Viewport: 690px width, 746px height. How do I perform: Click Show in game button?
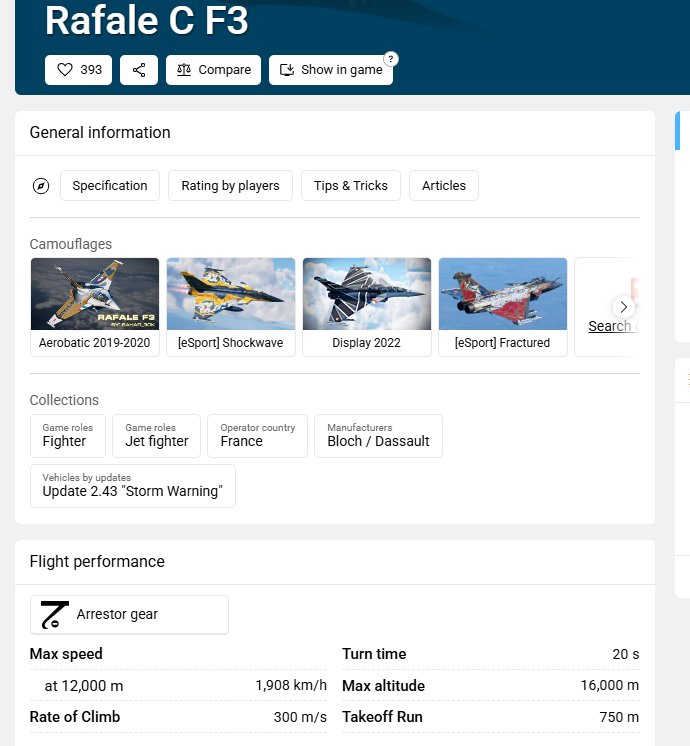pos(331,70)
